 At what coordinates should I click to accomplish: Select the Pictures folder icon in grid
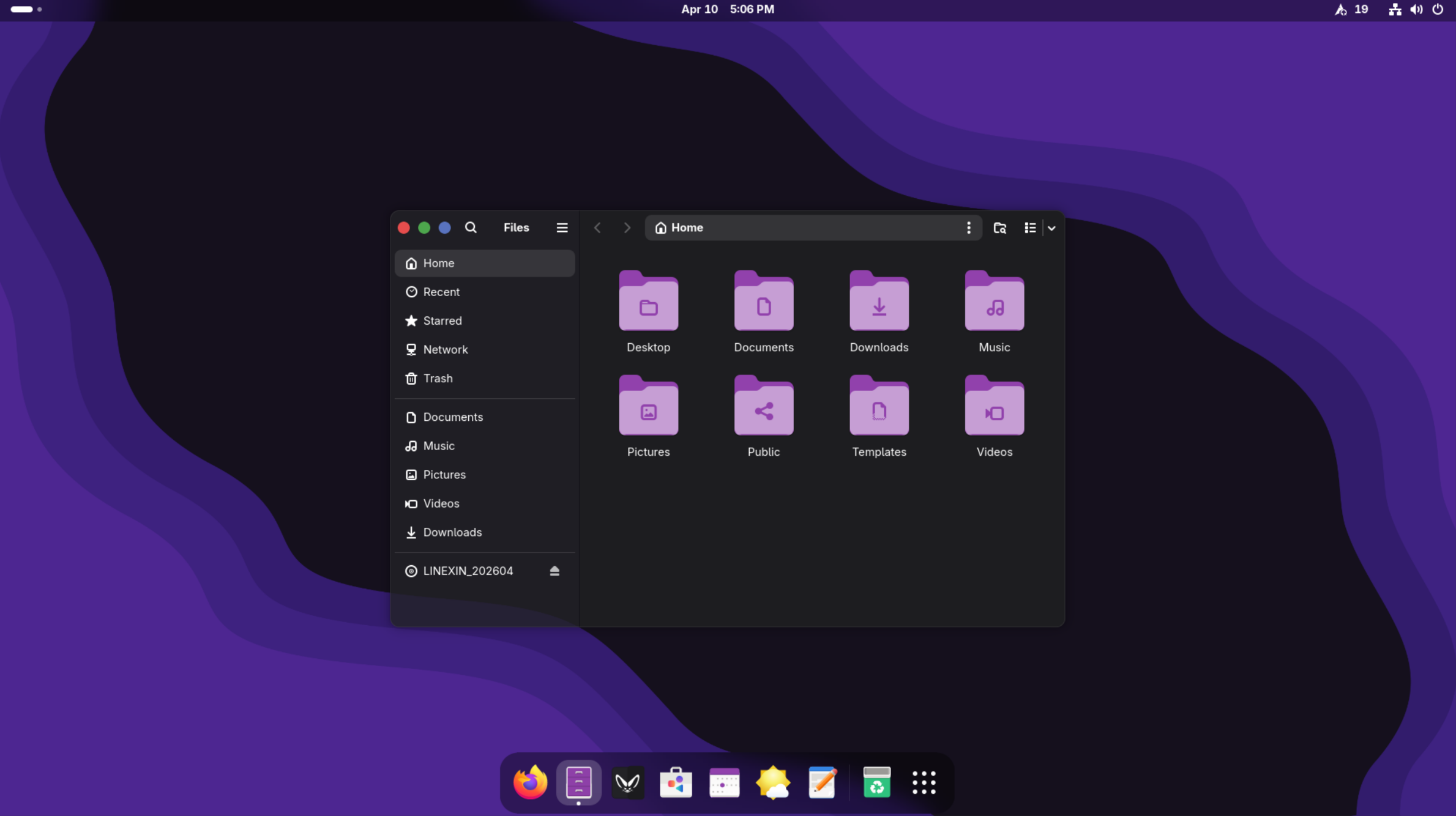pyautogui.click(x=648, y=406)
